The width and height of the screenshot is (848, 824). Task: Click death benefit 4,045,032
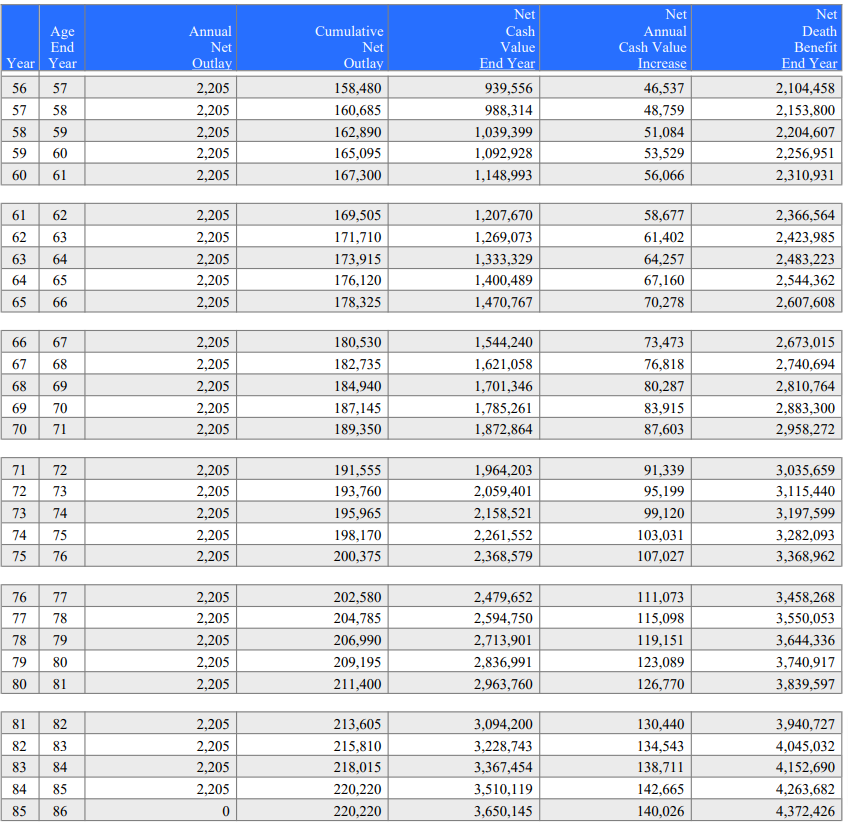point(805,746)
